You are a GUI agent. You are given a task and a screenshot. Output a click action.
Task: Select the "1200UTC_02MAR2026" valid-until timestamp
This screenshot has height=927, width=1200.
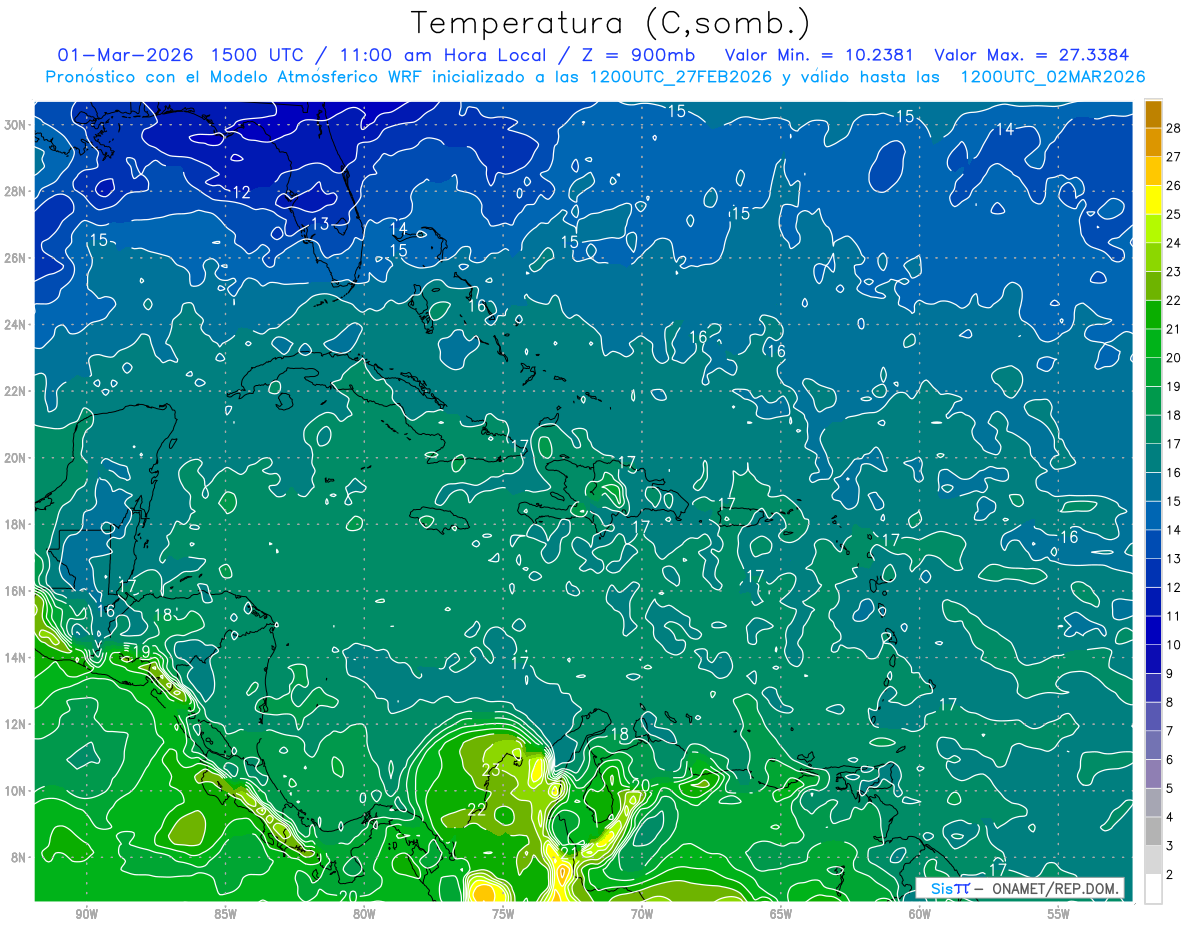tap(1052, 77)
